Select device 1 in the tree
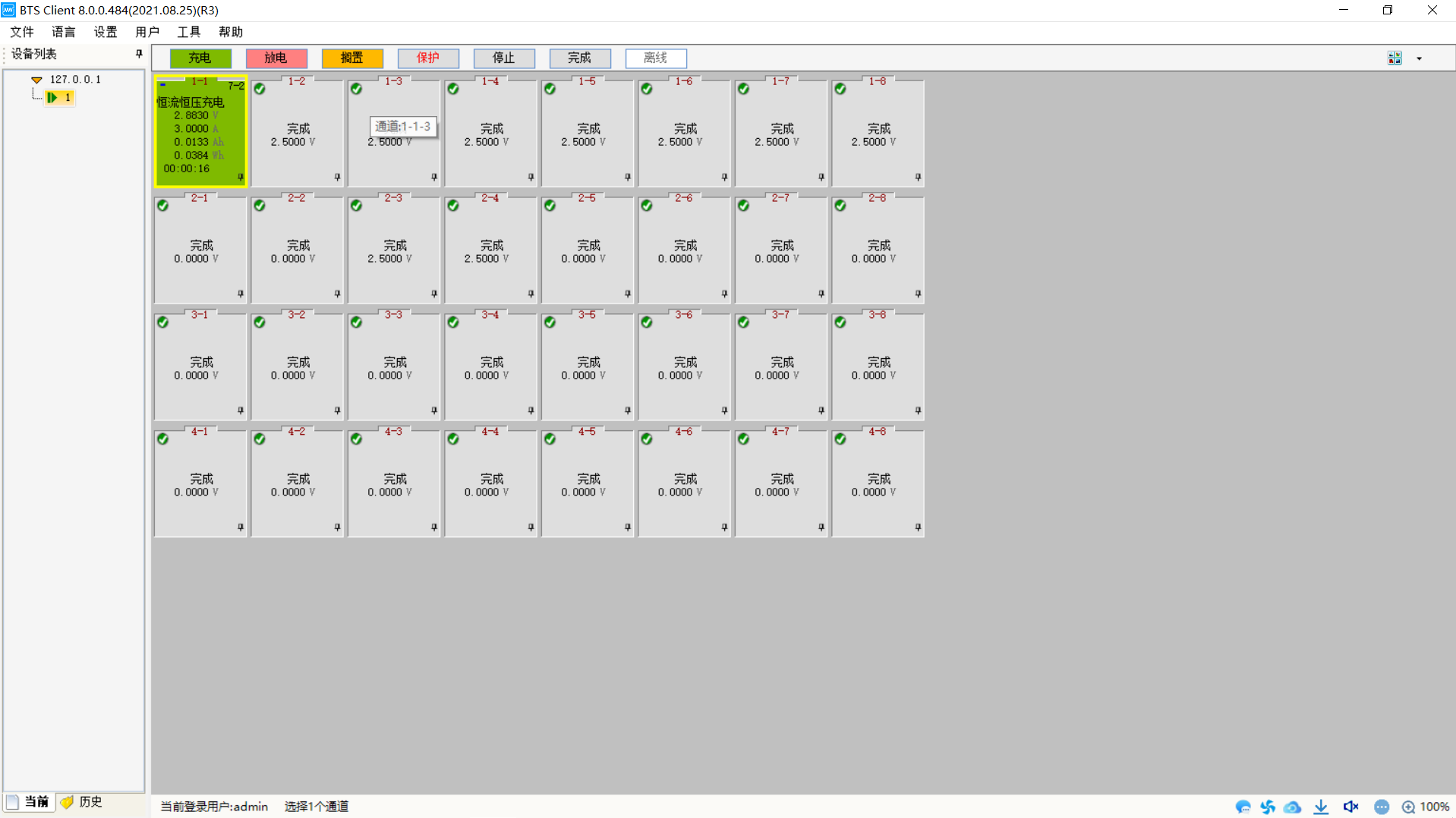Viewport: 1456px width, 818px height. coord(60,97)
